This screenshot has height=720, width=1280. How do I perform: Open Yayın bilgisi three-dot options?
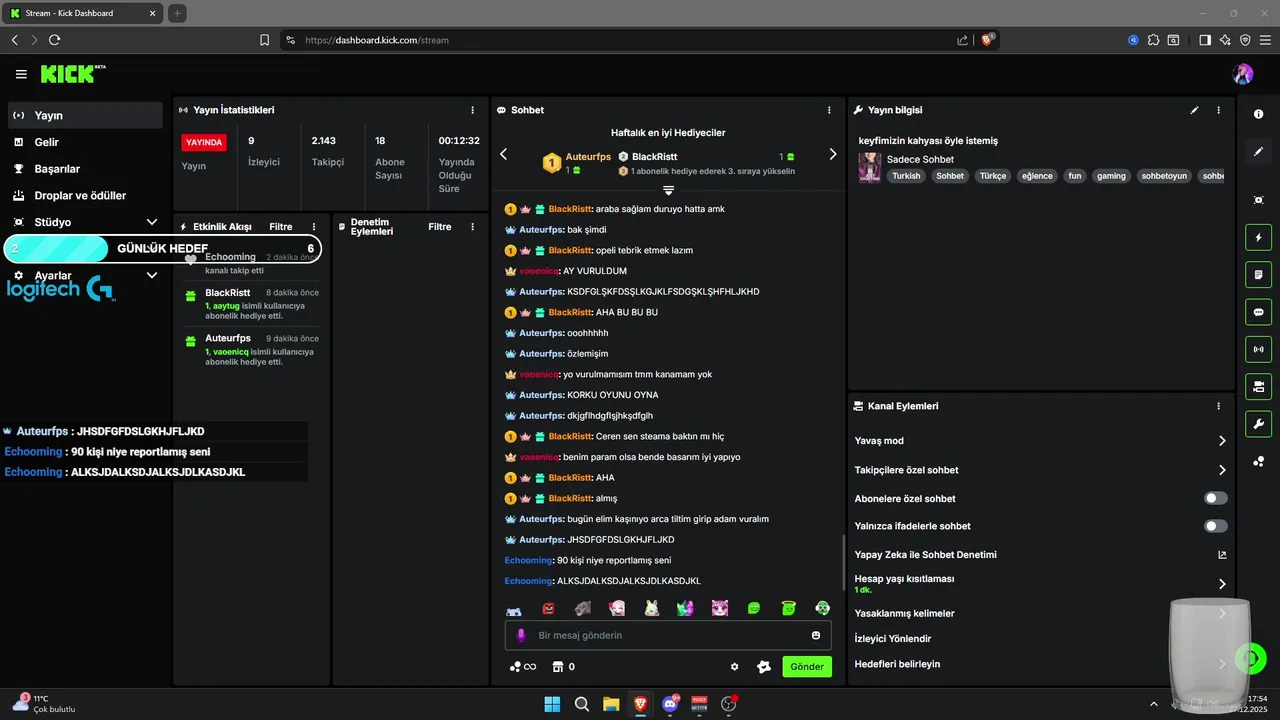point(1218,110)
